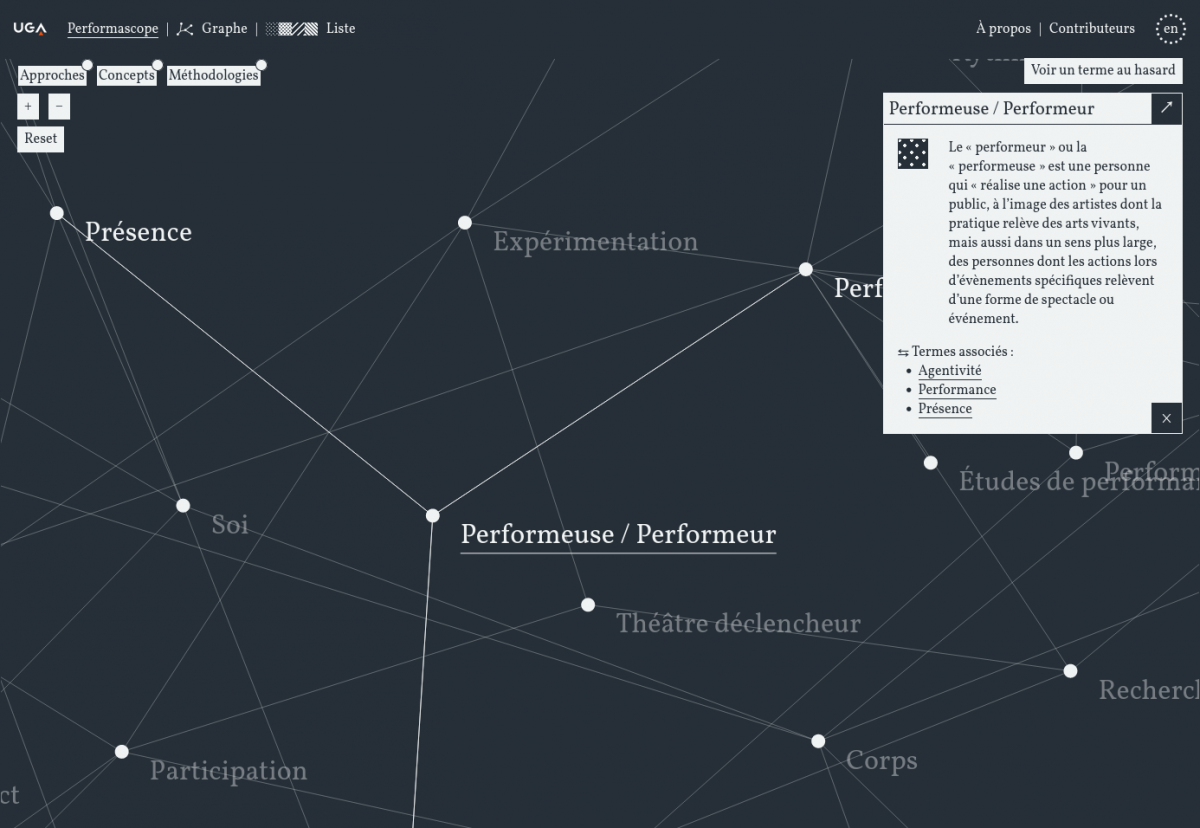Click the UGA logo

[x=29, y=29]
